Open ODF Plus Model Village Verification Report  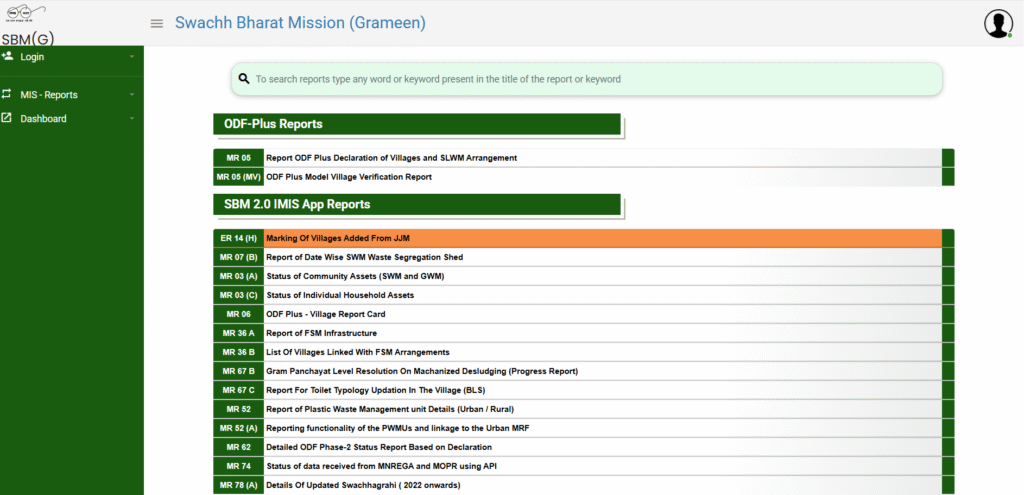(349, 177)
